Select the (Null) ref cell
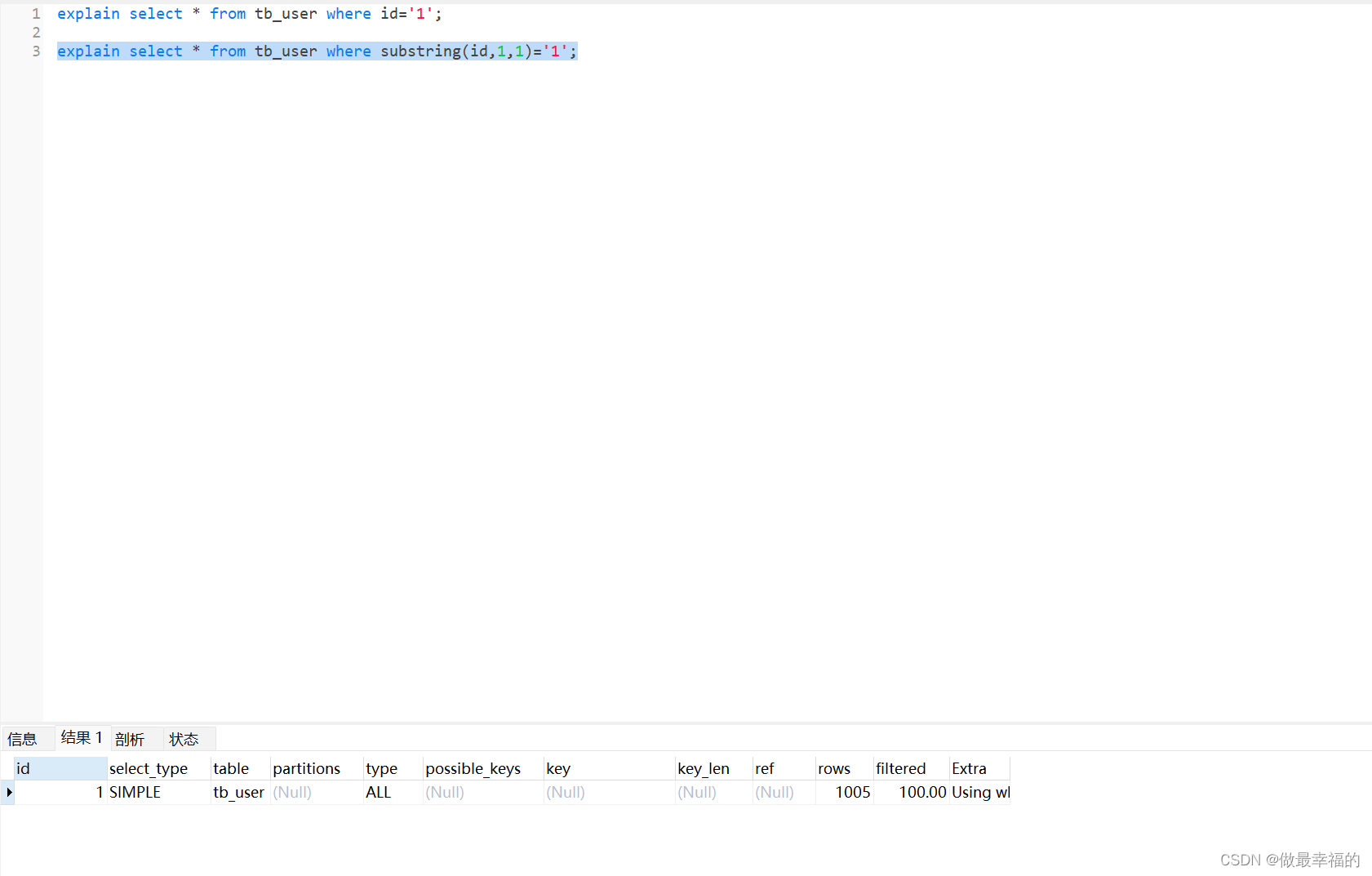 pos(784,792)
